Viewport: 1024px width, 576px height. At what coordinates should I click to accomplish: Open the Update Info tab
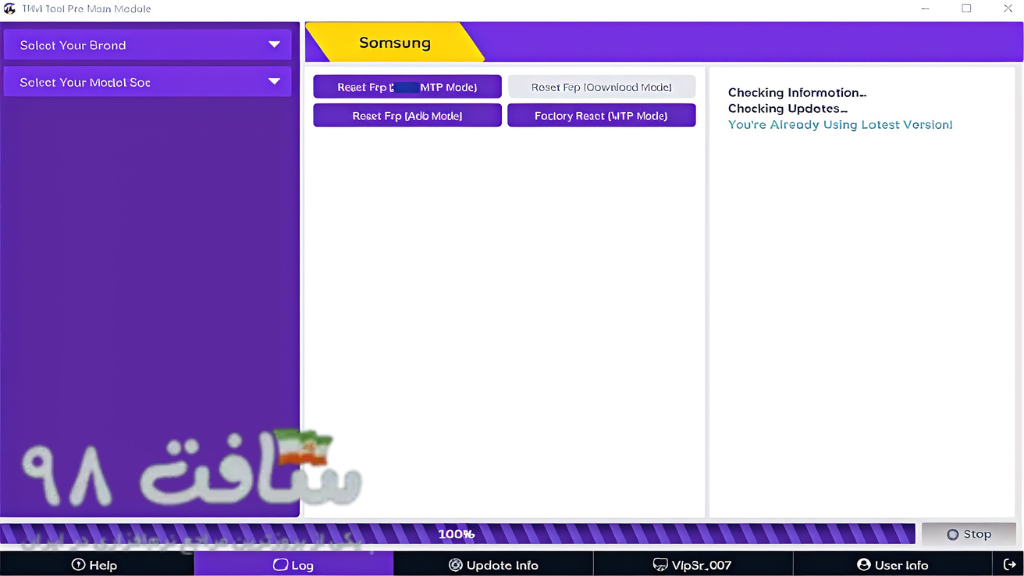pyautogui.click(x=494, y=565)
